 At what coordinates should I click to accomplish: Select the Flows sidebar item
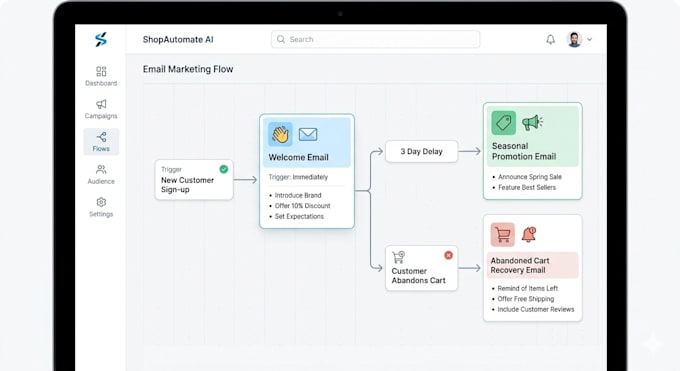point(101,142)
